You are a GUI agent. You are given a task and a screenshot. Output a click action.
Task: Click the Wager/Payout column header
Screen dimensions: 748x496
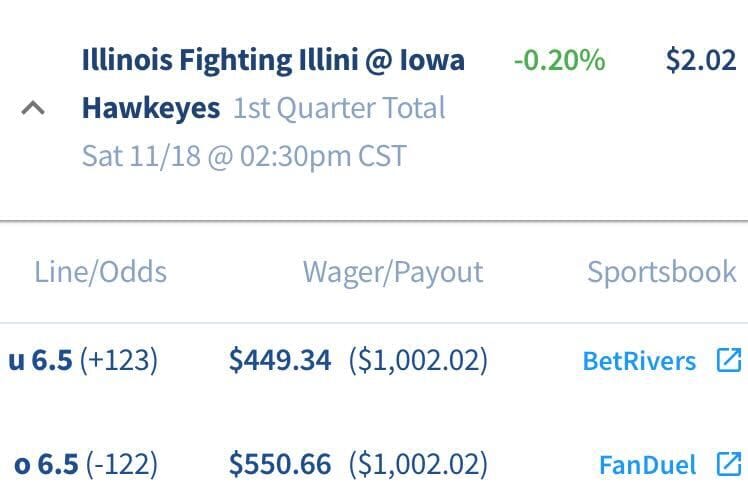(x=393, y=272)
